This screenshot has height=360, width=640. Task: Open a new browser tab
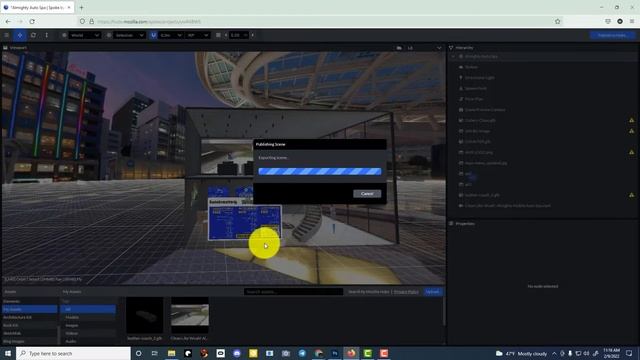[x=81, y=7]
